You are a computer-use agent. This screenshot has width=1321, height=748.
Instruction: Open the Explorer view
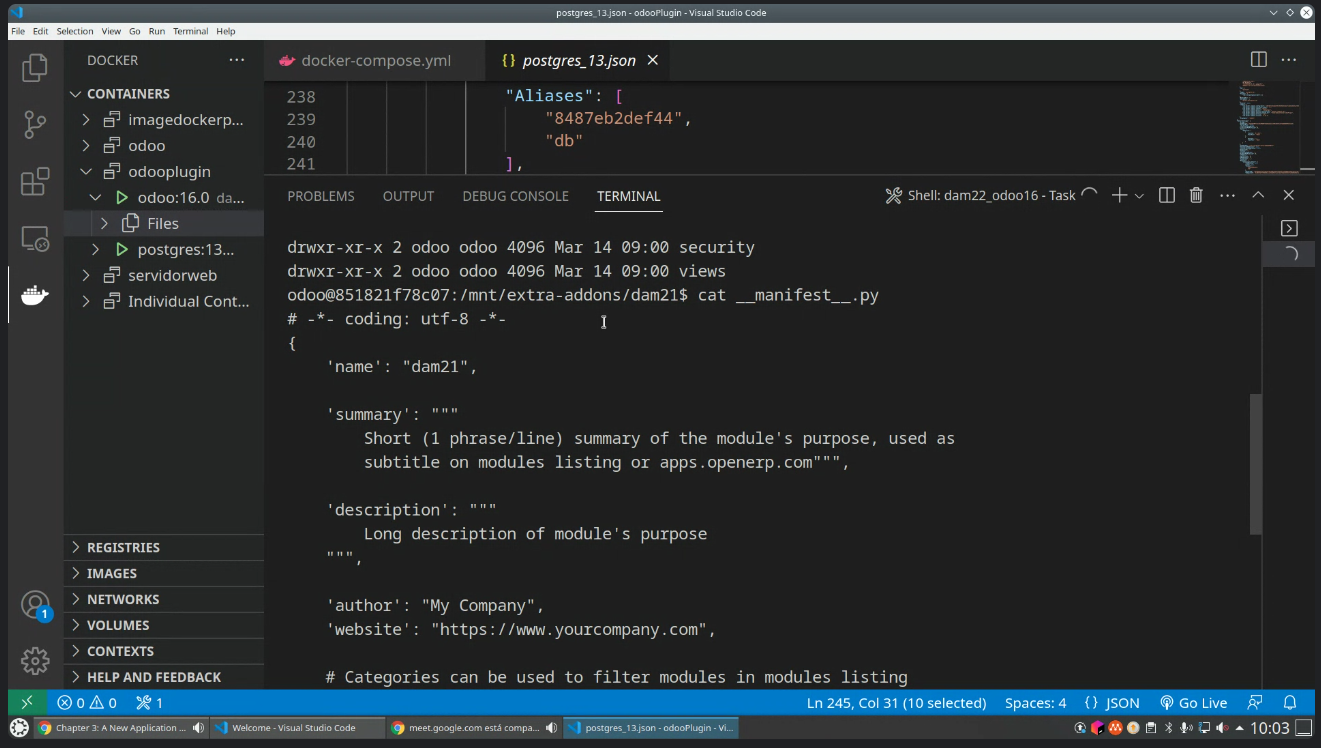(x=35, y=66)
